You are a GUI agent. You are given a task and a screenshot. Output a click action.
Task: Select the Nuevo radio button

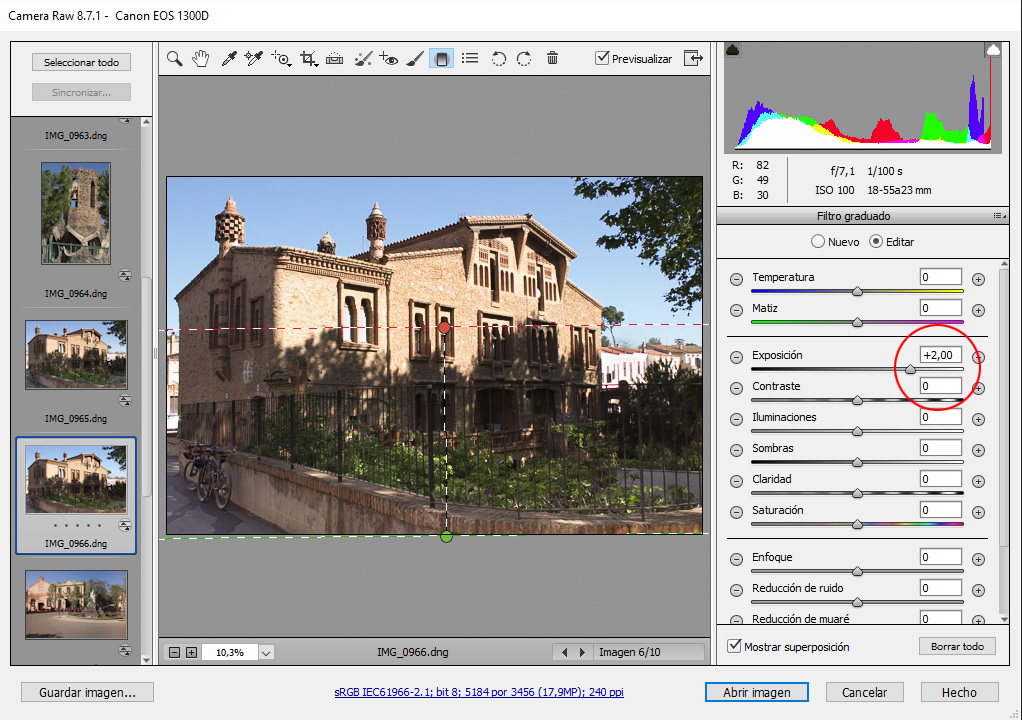click(818, 242)
